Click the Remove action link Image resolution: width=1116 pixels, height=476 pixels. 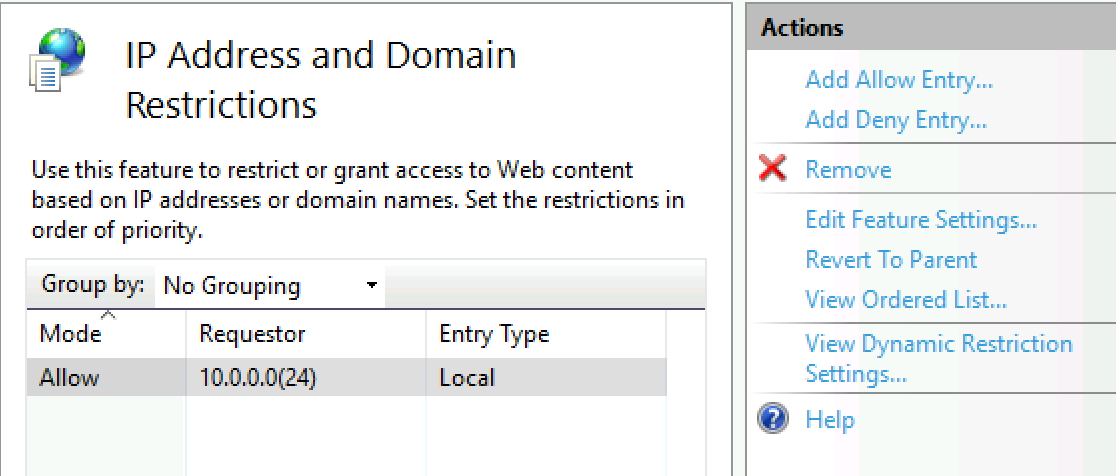pyautogui.click(x=848, y=170)
